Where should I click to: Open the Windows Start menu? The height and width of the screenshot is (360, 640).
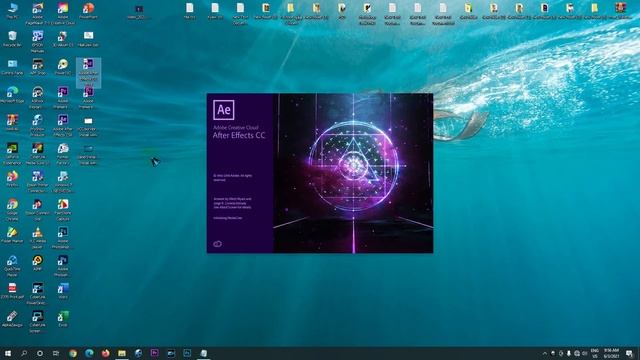click(x=8, y=353)
